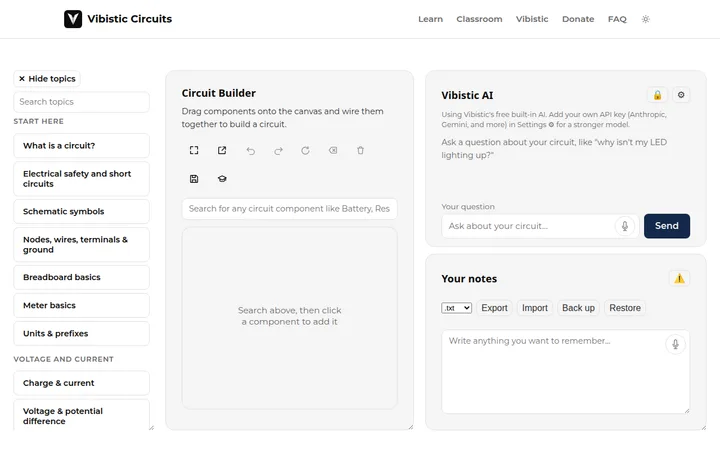
Task: Click the reset rotate-arrow icon
Action: click(305, 151)
